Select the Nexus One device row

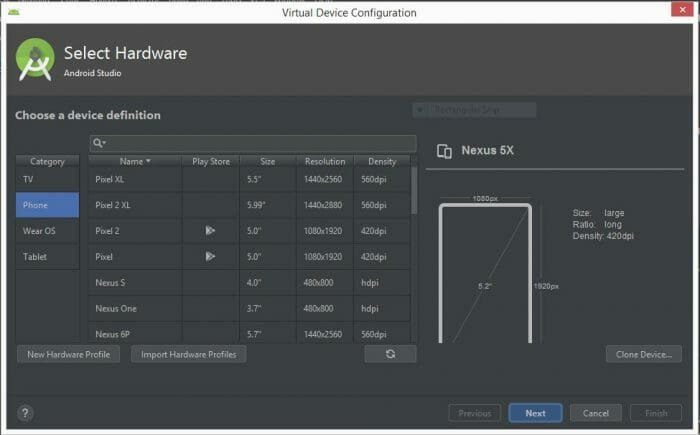point(249,309)
